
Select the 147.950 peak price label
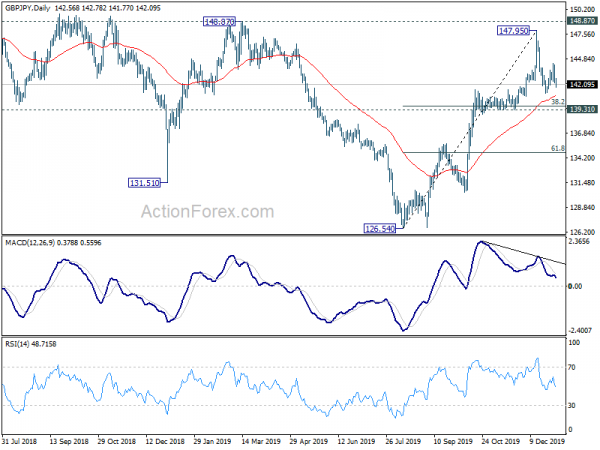click(x=514, y=31)
